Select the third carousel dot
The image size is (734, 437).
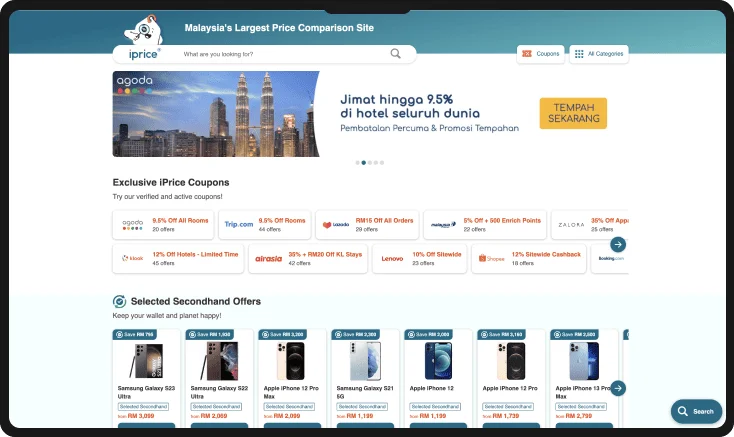(x=370, y=163)
